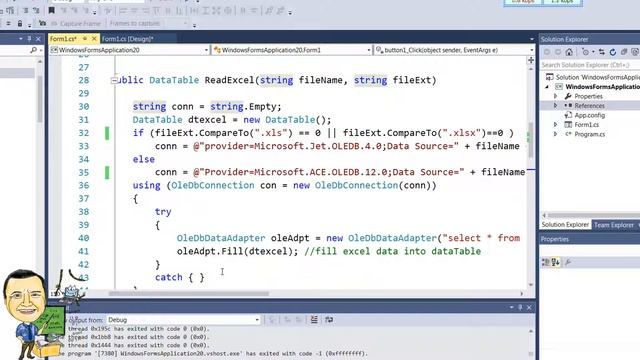Image resolution: width=640 pixels, height=360 pixels.
Task: Click the word 'catch' on line 43
Action: pyautogui.click(x=169, y=277)
